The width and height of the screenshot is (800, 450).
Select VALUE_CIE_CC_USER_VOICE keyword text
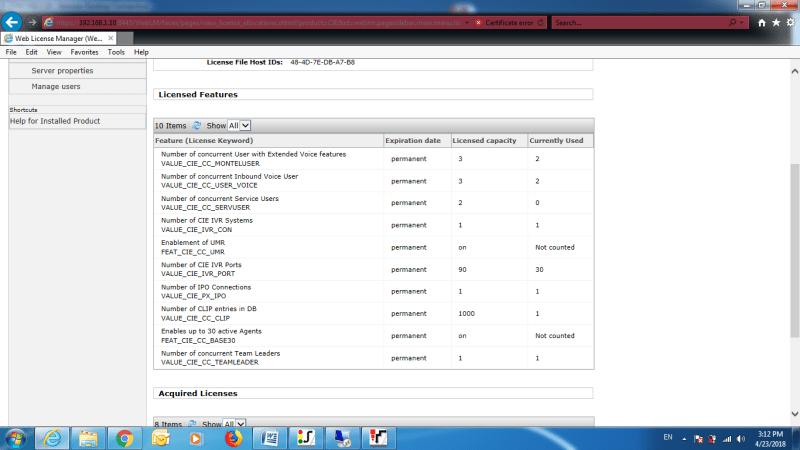[209, 185]
